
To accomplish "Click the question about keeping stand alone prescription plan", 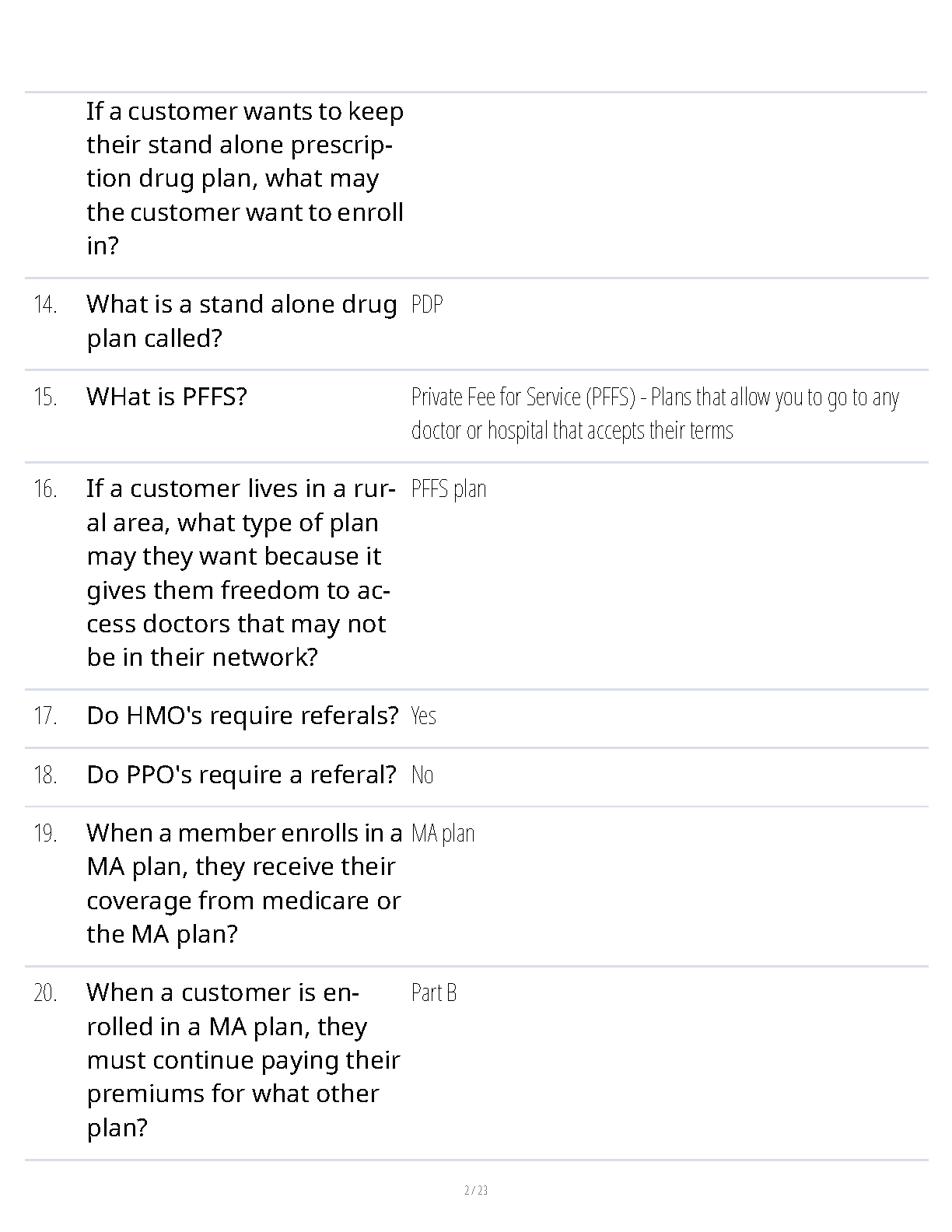I will pyautogui.click(x=245, y=178).
